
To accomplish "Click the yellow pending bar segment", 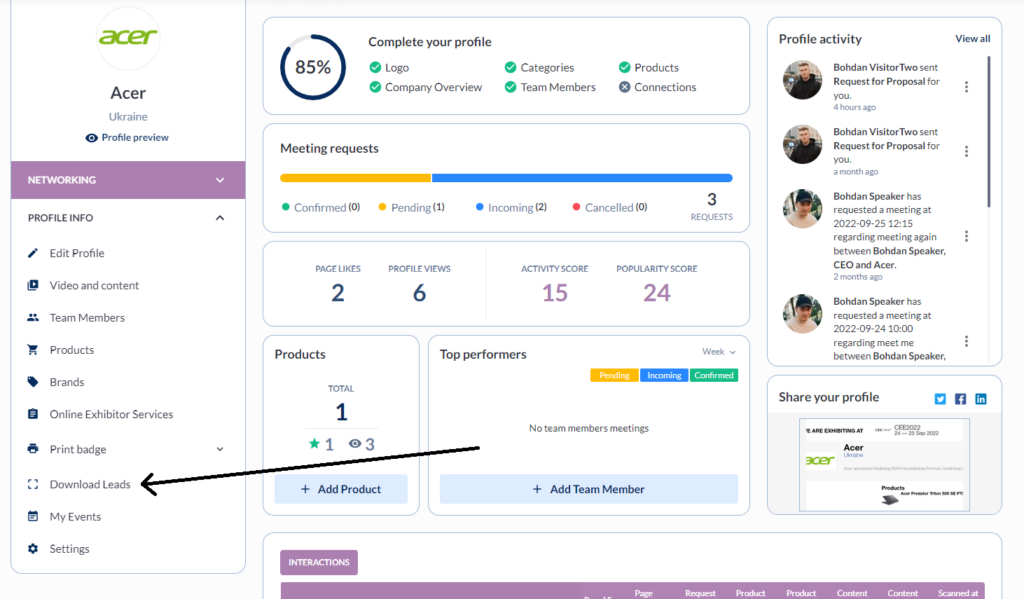I will point(355,178).
